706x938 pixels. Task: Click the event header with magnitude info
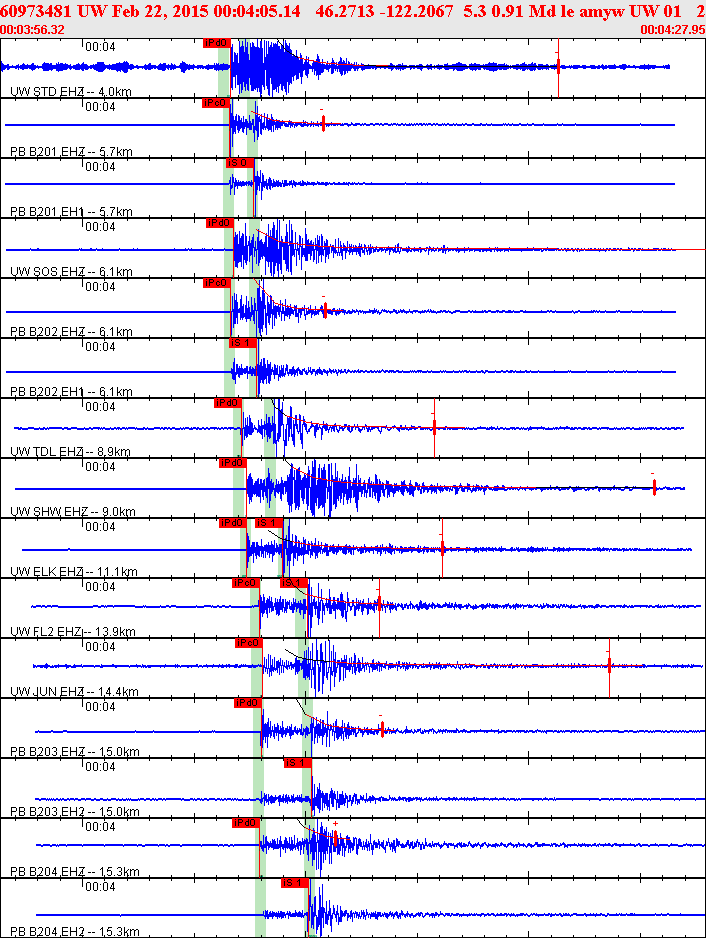click(x=353, y=11)
